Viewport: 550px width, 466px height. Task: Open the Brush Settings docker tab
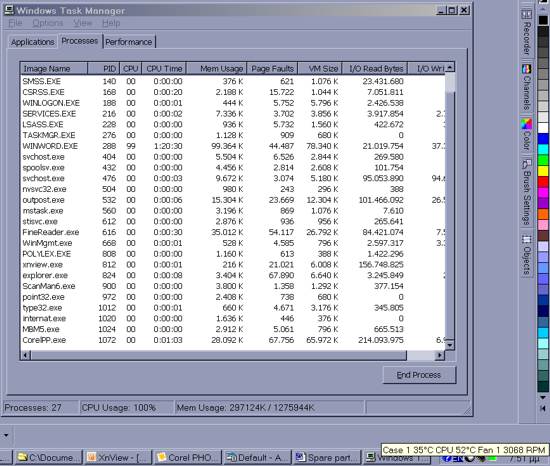[526, 192]
